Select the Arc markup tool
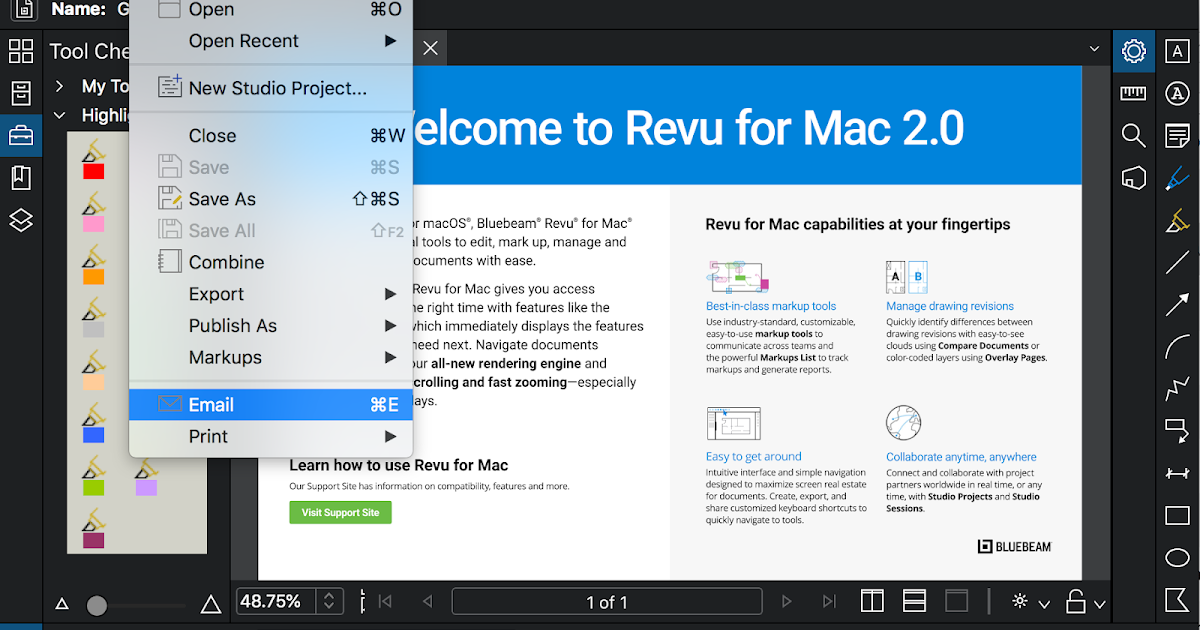Image resolution: width=1200 pixels, height=630 pixels. tap(1177, 346)
